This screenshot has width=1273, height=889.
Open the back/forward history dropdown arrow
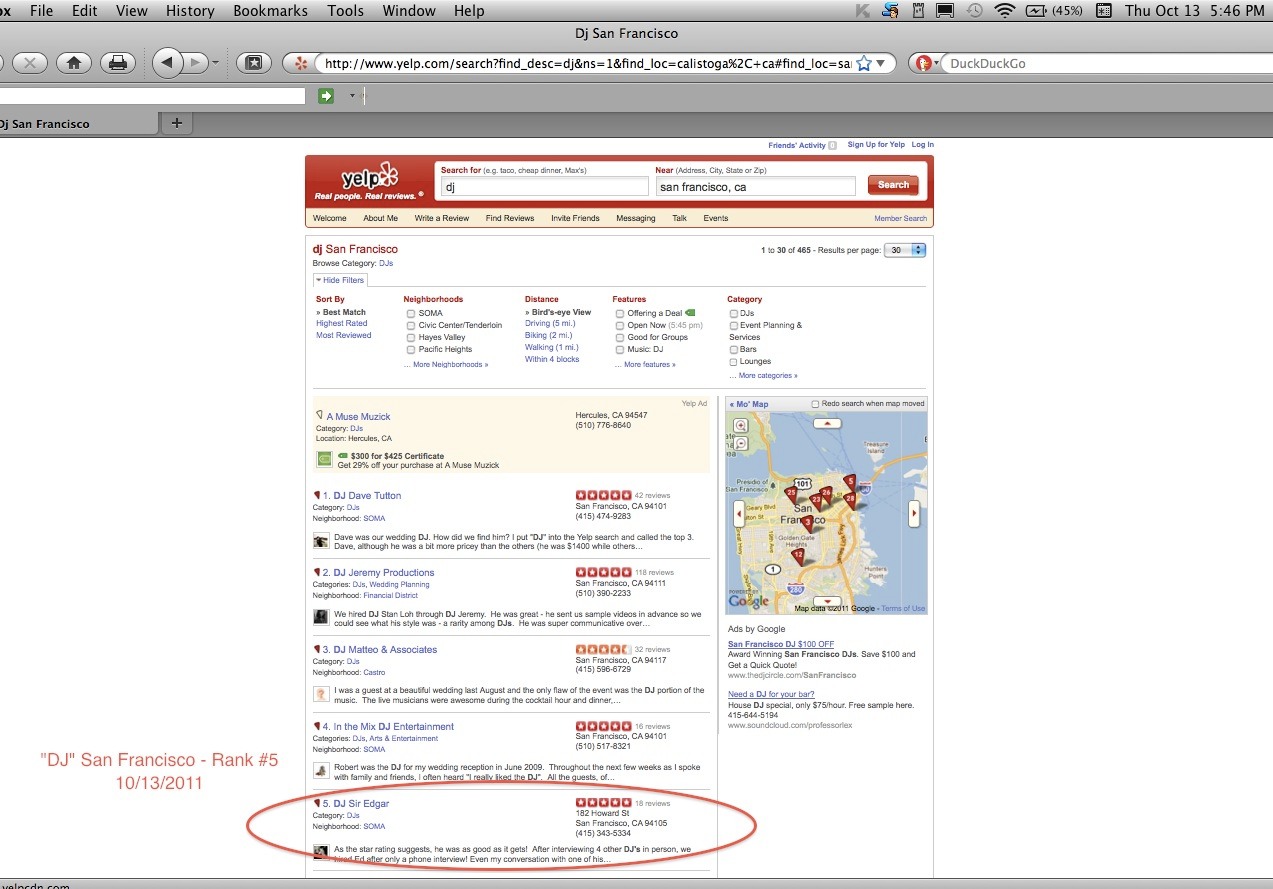(216, 63)
